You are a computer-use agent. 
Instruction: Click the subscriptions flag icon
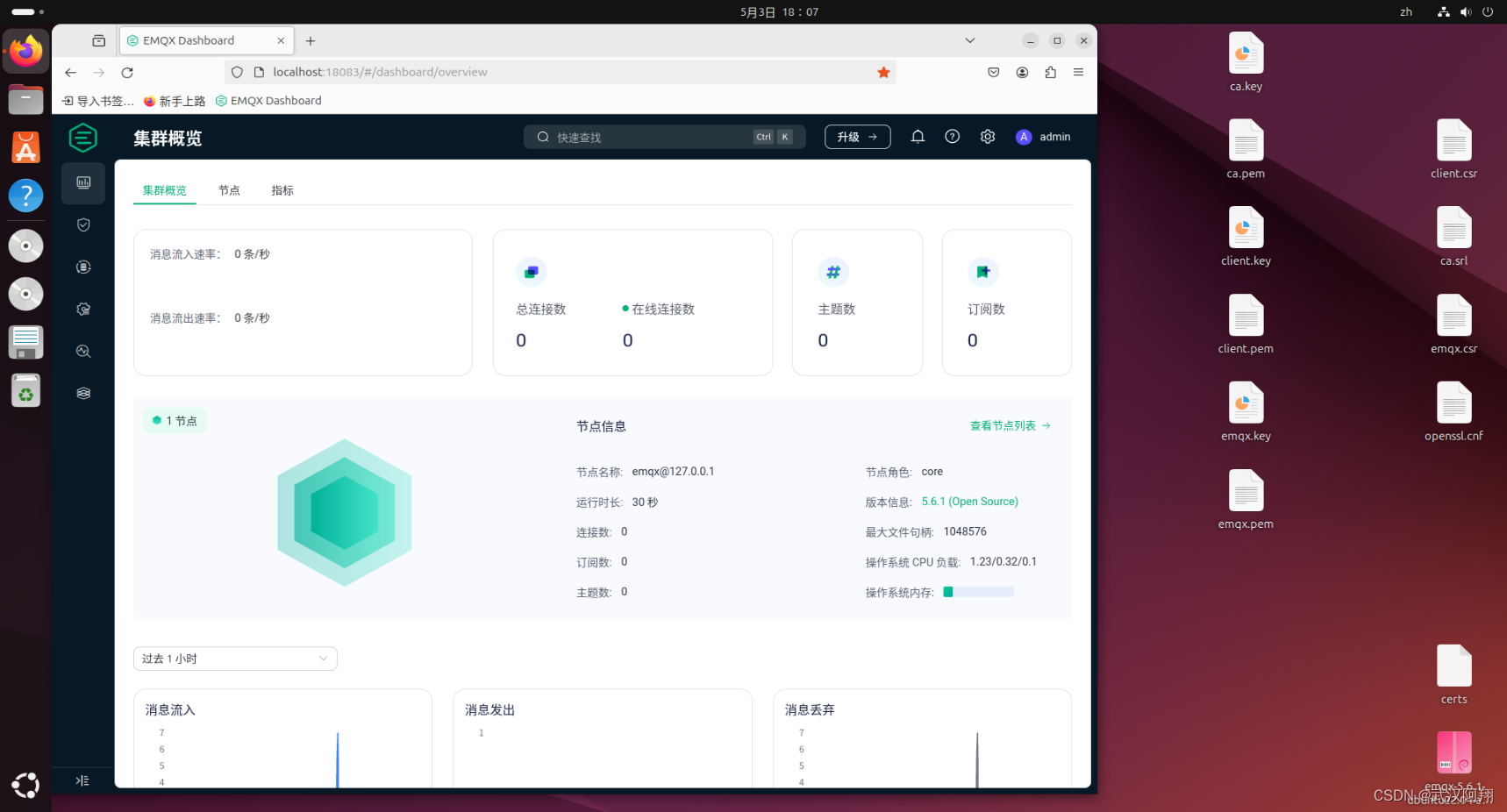[982, 272]
